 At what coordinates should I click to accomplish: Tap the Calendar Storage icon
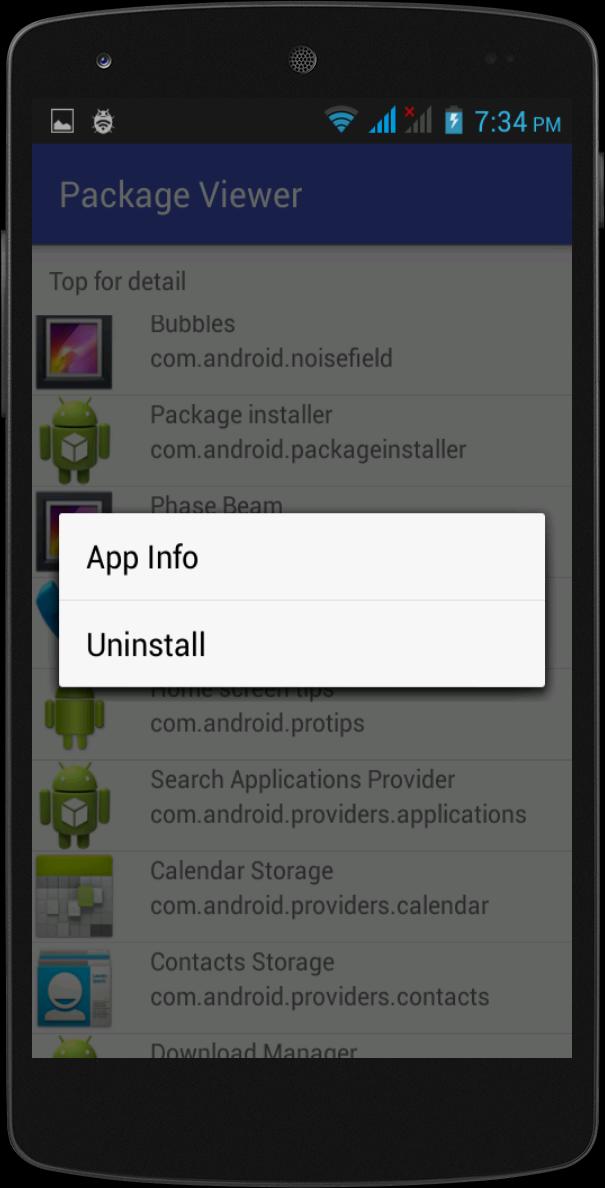point(74,896)
